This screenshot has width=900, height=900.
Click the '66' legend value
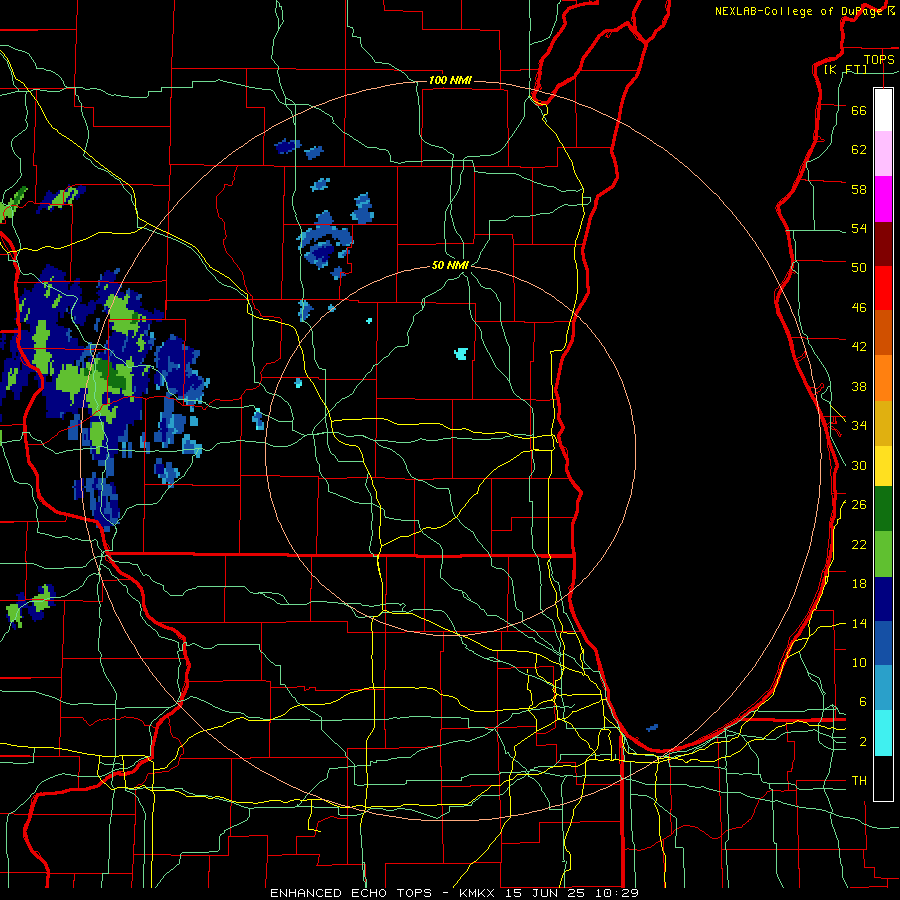click(x=859, y=110)
